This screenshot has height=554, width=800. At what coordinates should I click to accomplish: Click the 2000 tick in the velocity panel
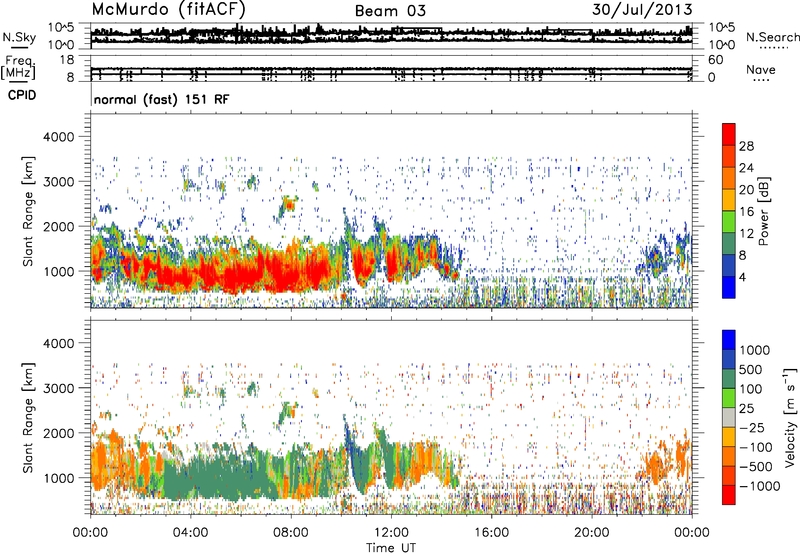pos(58,433)
